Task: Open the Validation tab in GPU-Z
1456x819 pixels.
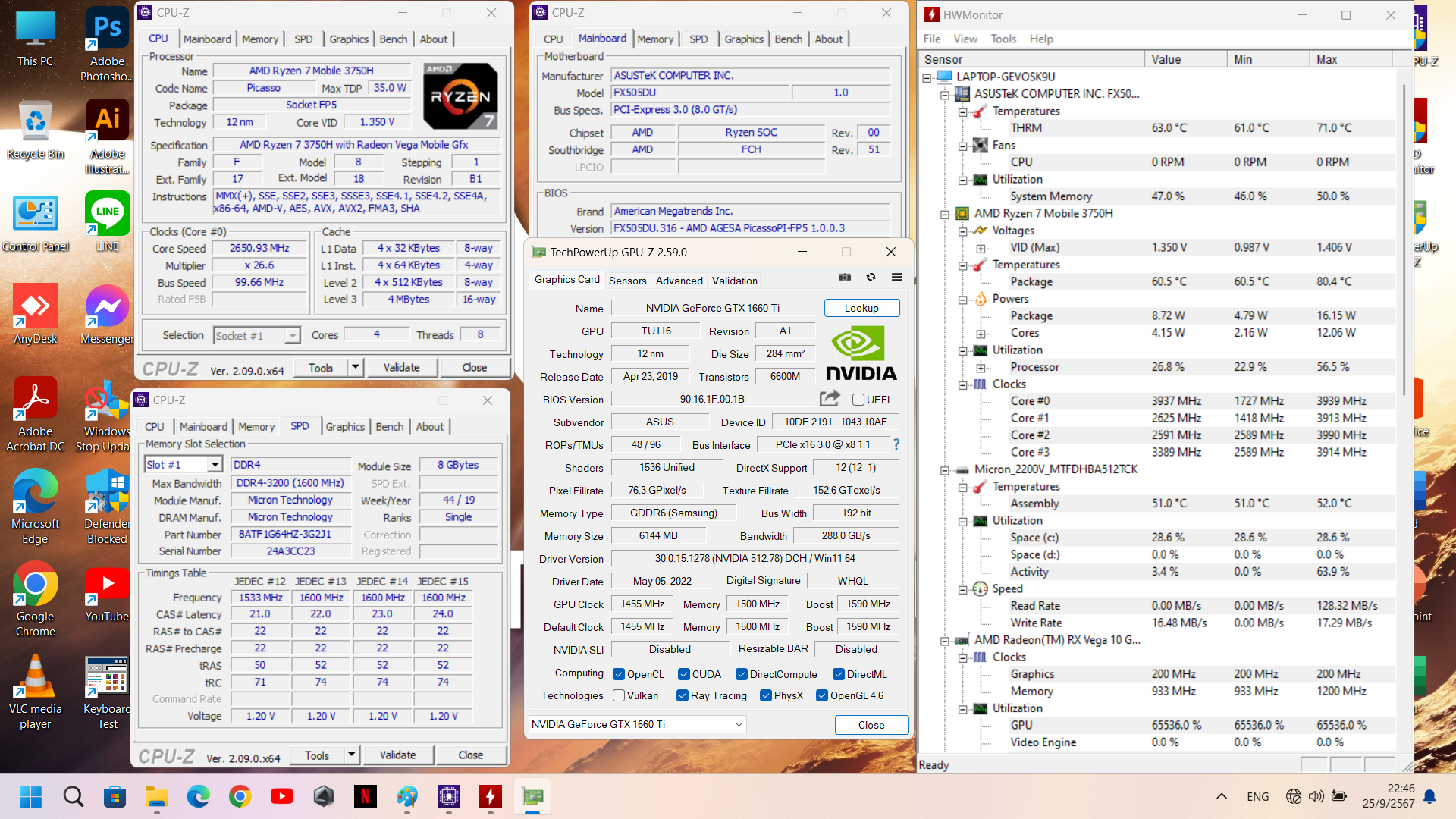Action: coord(734,281)
